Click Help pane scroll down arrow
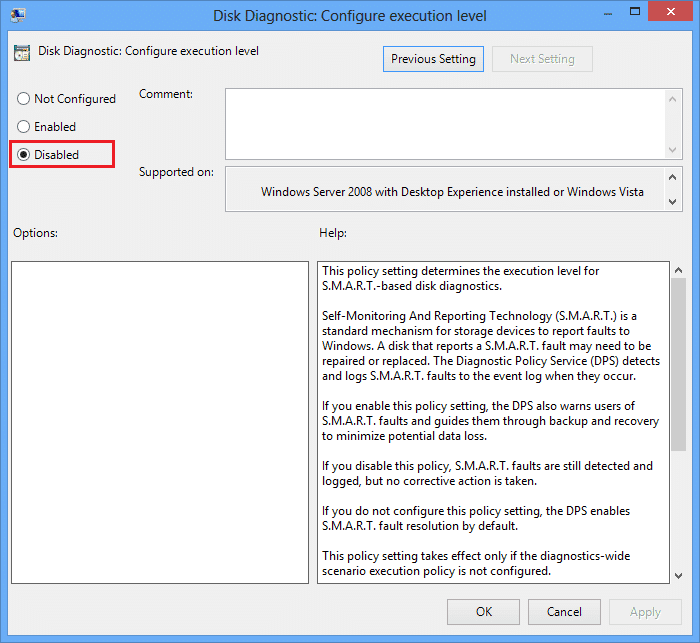 [x=679, y=576]
